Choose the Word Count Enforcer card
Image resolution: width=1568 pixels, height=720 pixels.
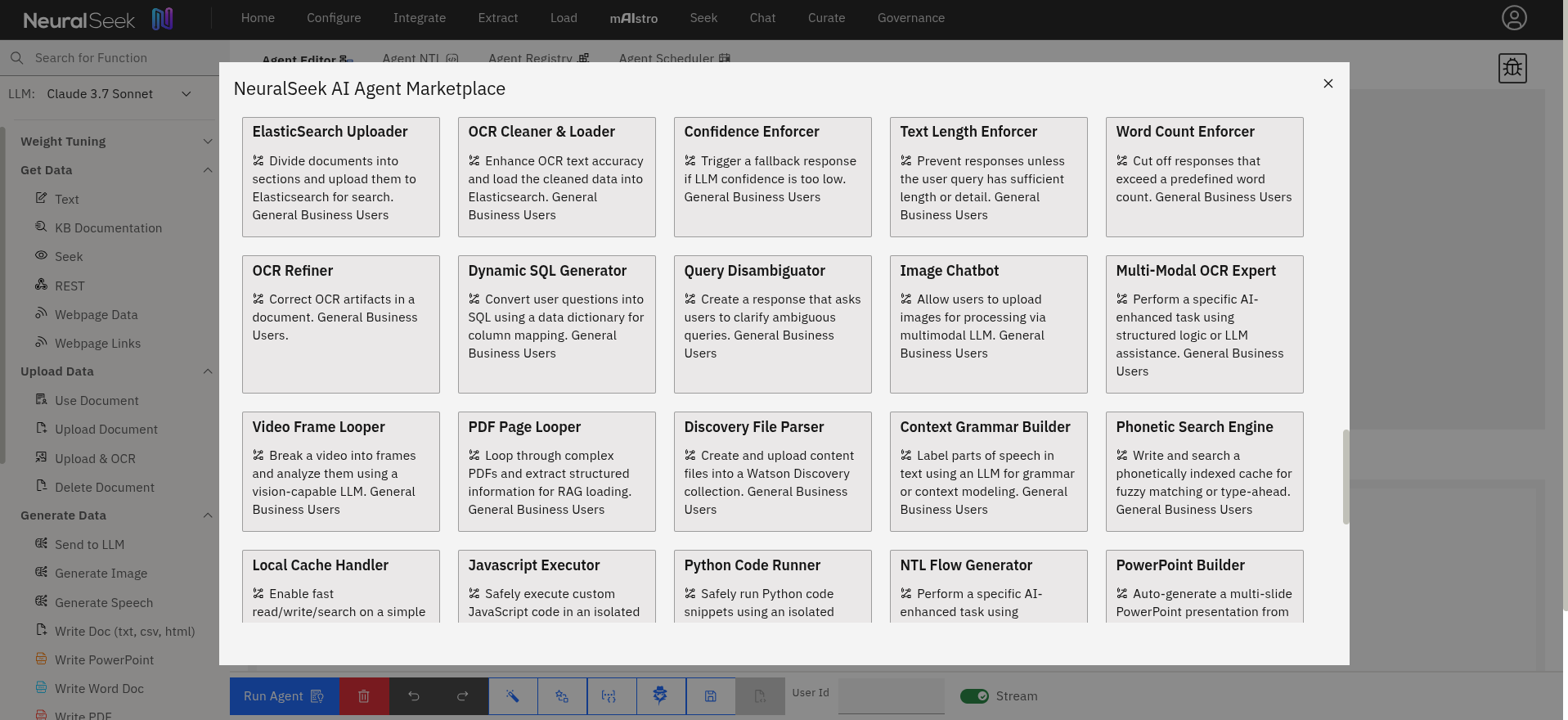point(1205,177)
